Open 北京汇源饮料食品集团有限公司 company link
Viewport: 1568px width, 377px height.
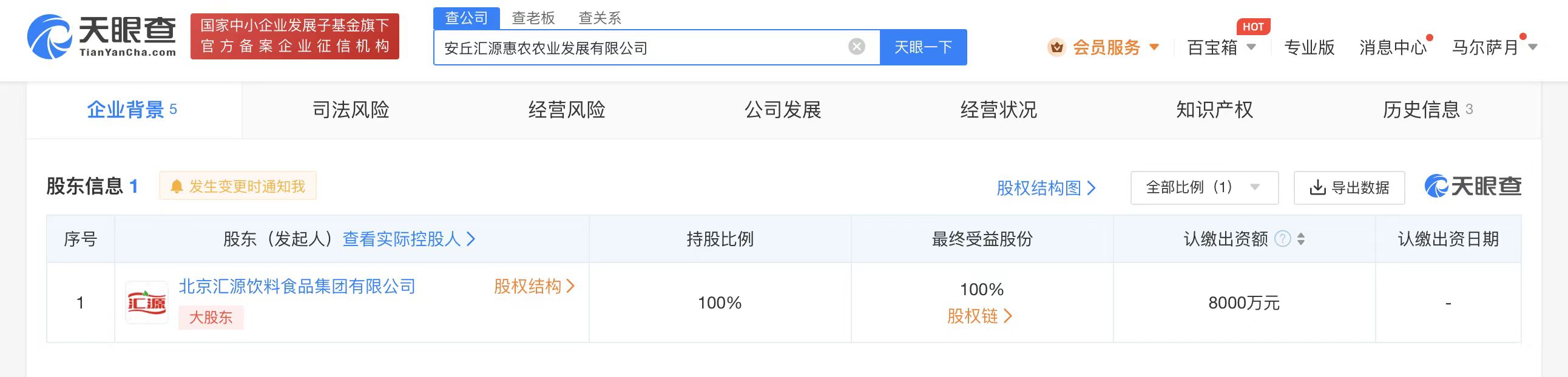coord(297,287)
